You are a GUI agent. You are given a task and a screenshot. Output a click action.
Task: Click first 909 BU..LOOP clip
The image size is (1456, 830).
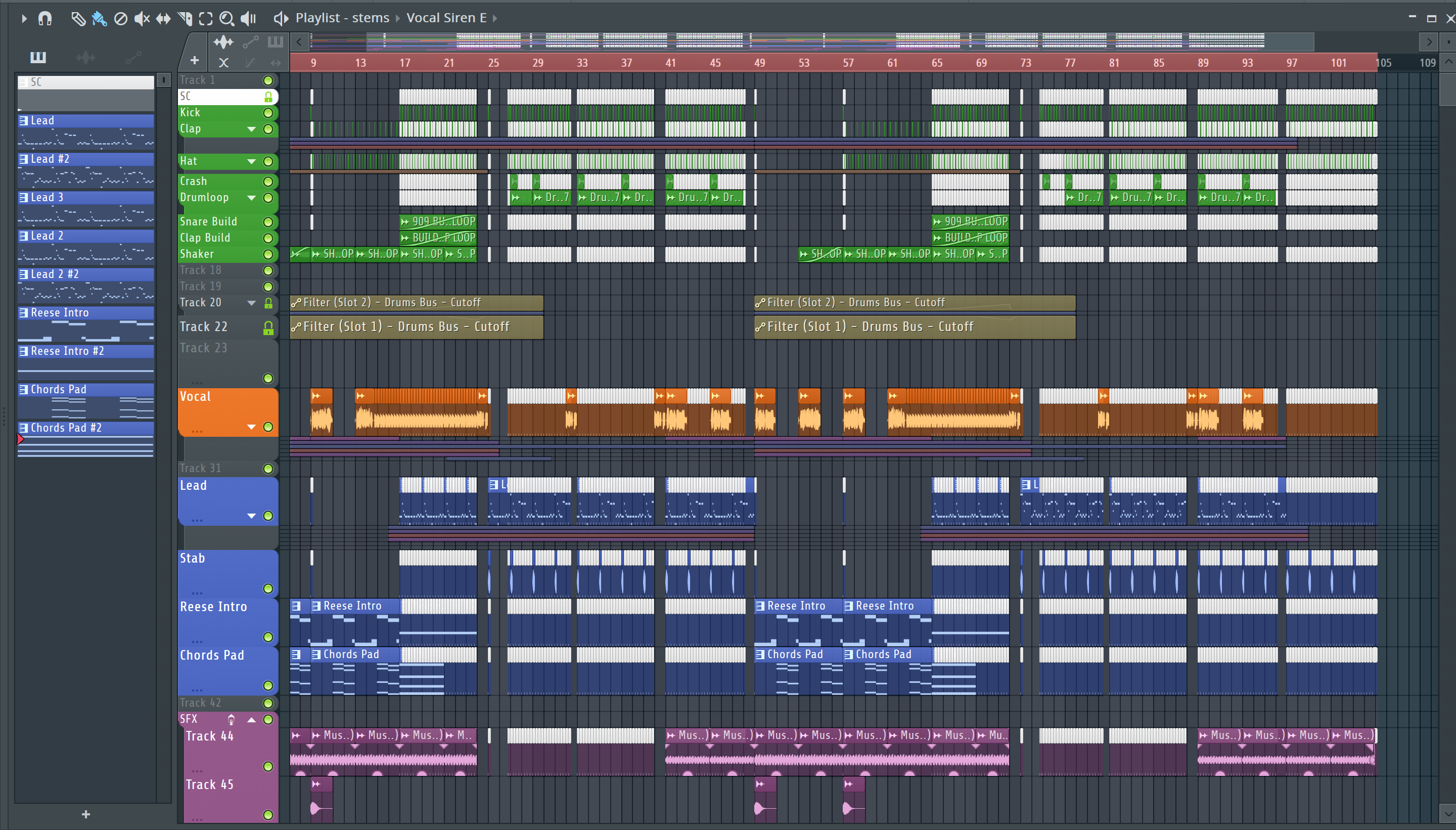[x=438, y=221]
